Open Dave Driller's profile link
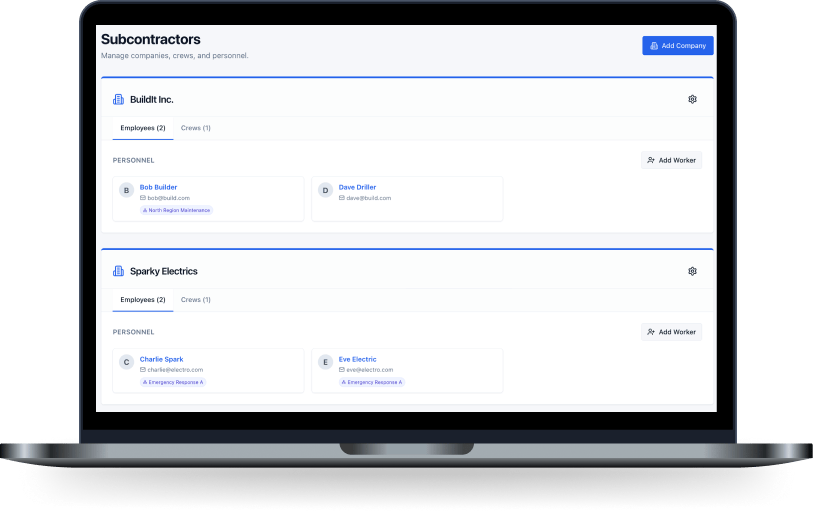Image resolution: width=813 pixels, height=512 pixels. tap(357, 187)
